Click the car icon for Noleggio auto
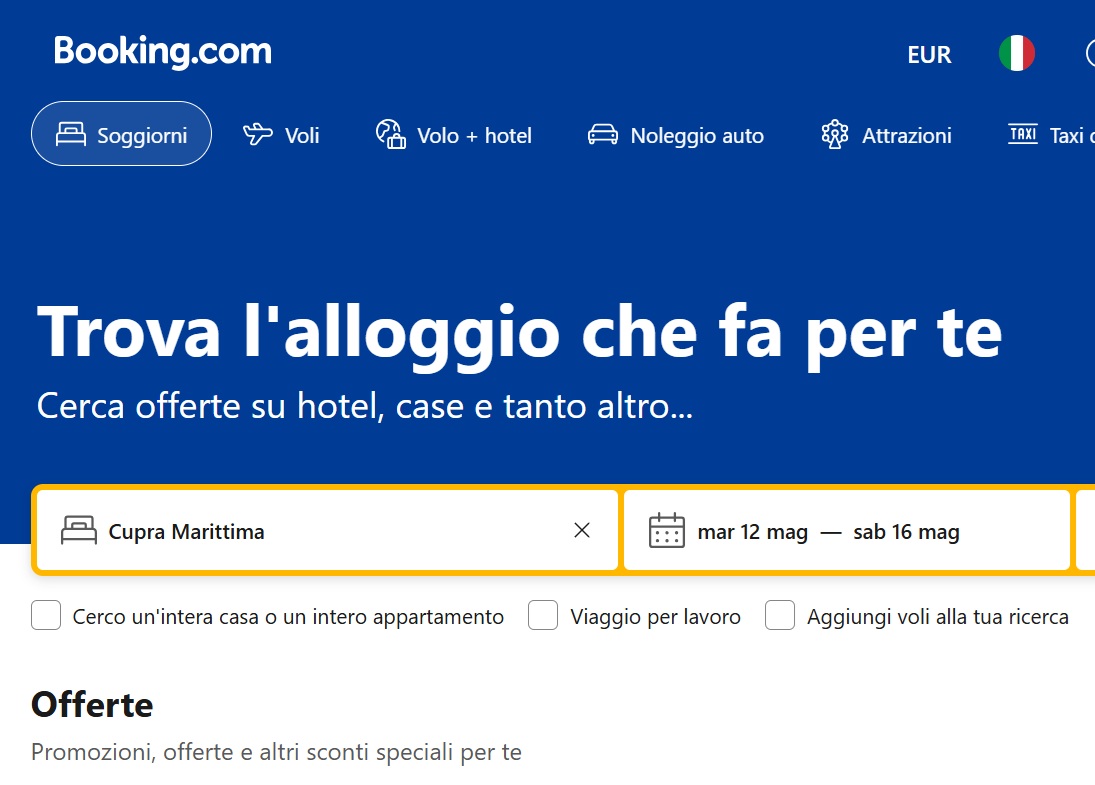The width and height of the screenshot is (1095, 785). point(602,135)
